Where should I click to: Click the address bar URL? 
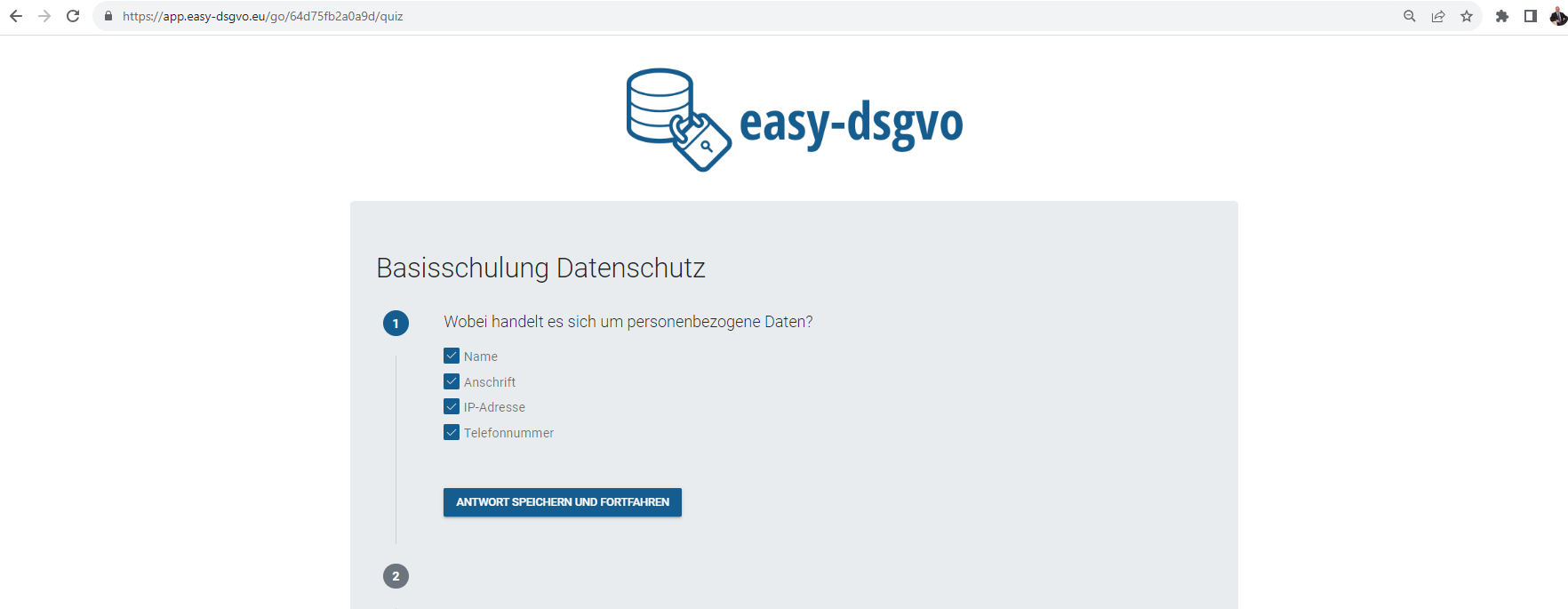[x=263, y=16]
